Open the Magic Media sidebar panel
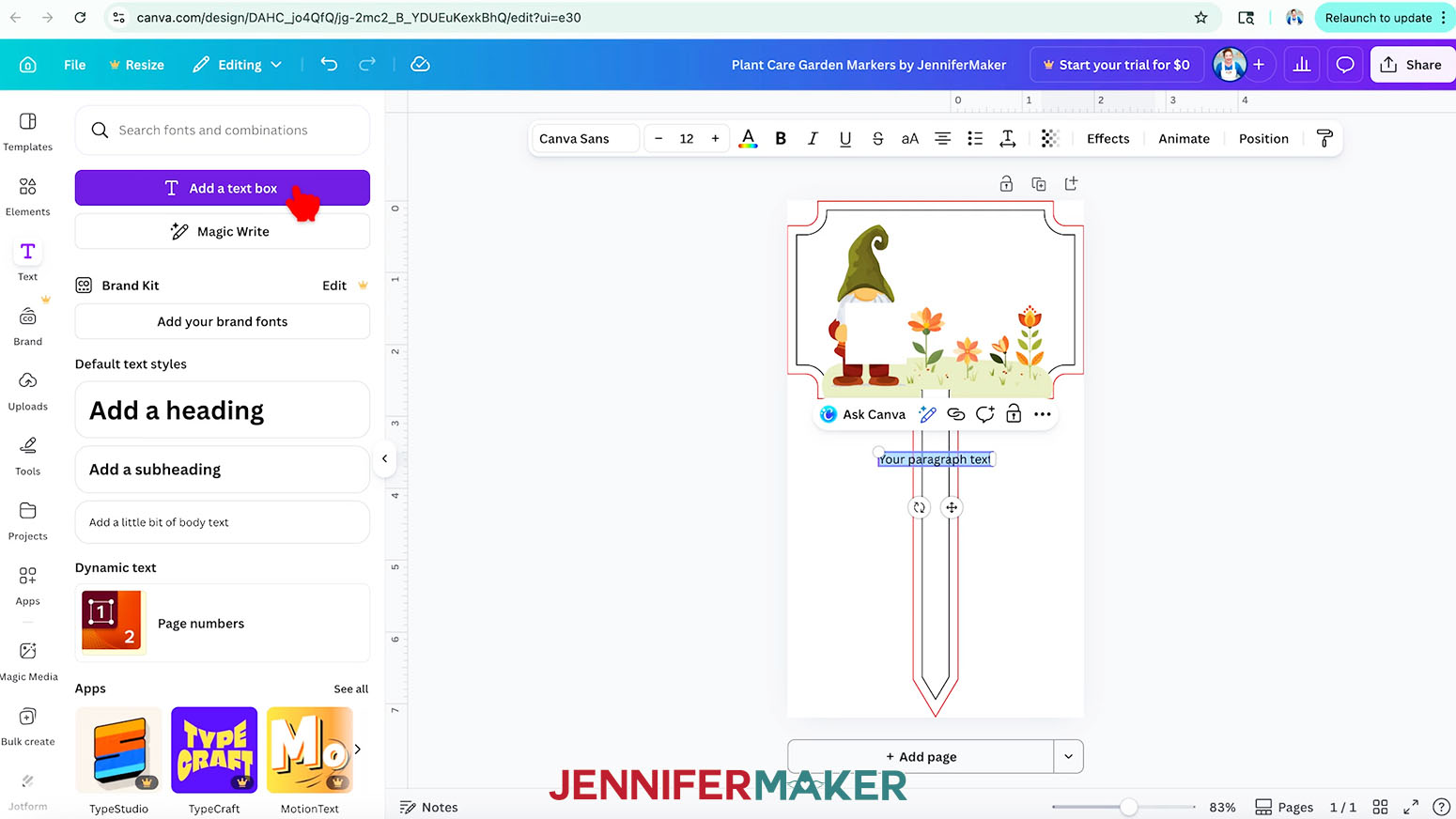 pos(28,660)
